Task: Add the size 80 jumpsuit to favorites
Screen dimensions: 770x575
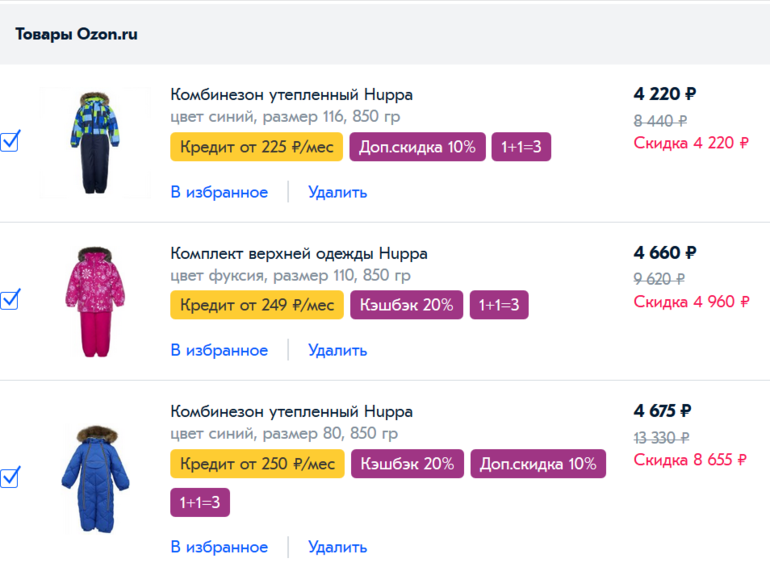Action: click(x=219, y=547)
